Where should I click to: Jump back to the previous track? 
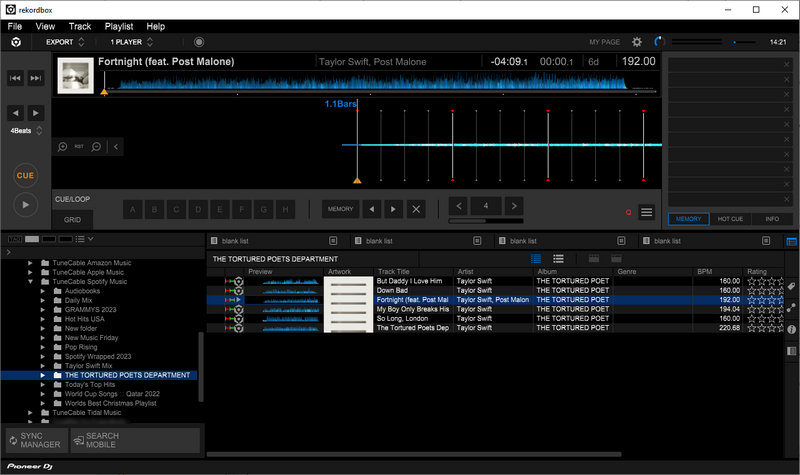(x=17, y=78)
